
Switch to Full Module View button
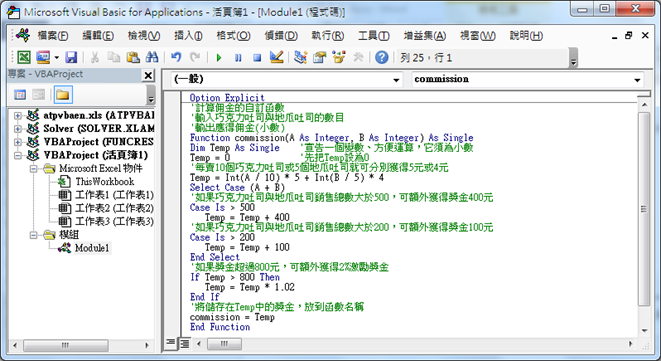[x=184, y=343]
